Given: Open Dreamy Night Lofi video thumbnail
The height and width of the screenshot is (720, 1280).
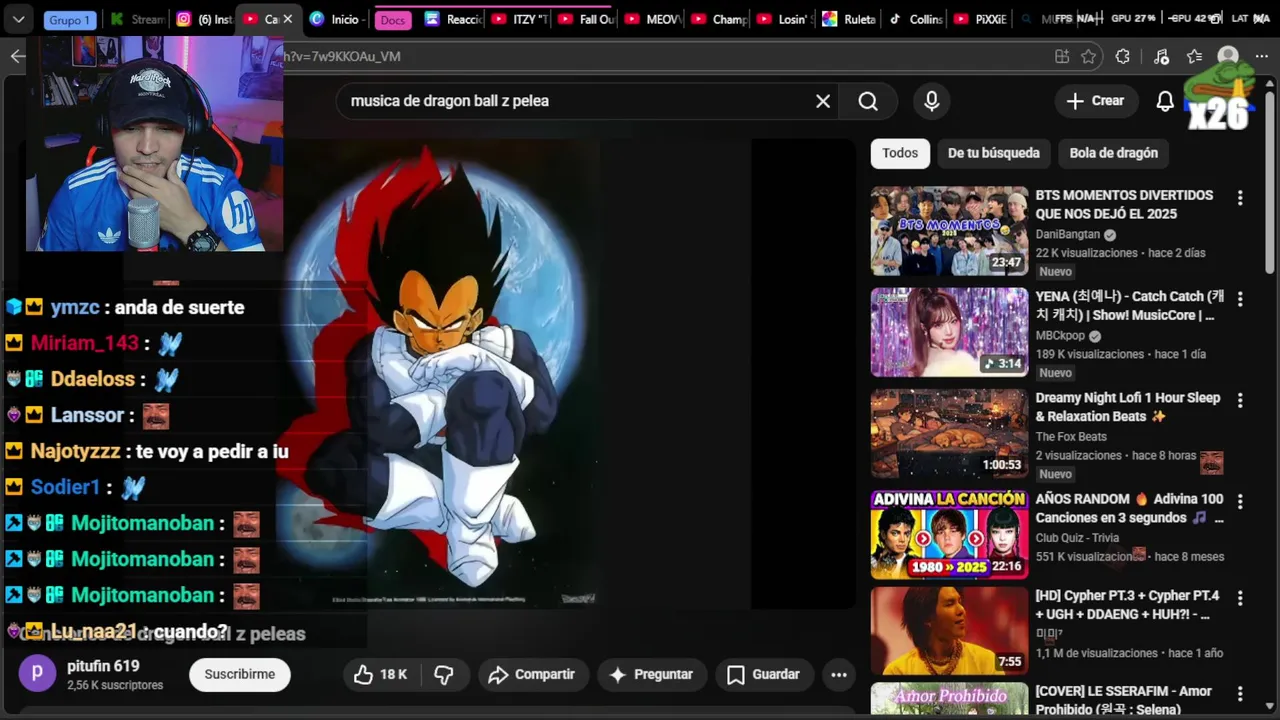Looking at the screenshot, I should pyautogui.click(x=949, y=433).
